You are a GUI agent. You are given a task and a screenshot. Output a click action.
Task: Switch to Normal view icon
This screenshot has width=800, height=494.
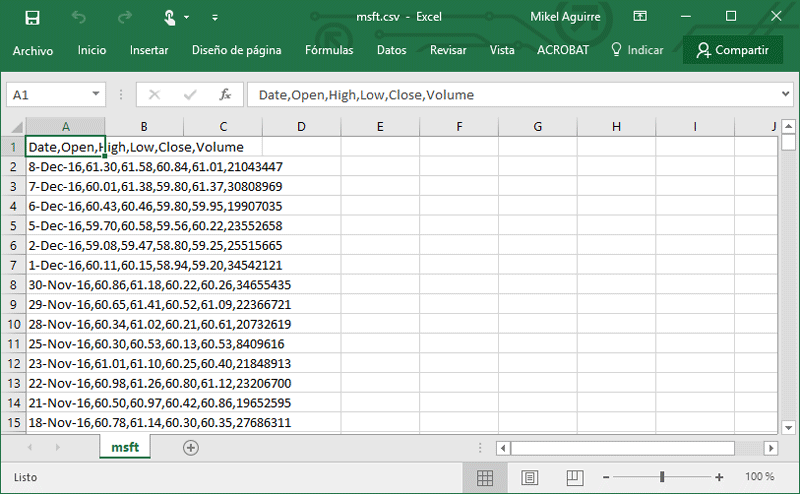(484, 477)
